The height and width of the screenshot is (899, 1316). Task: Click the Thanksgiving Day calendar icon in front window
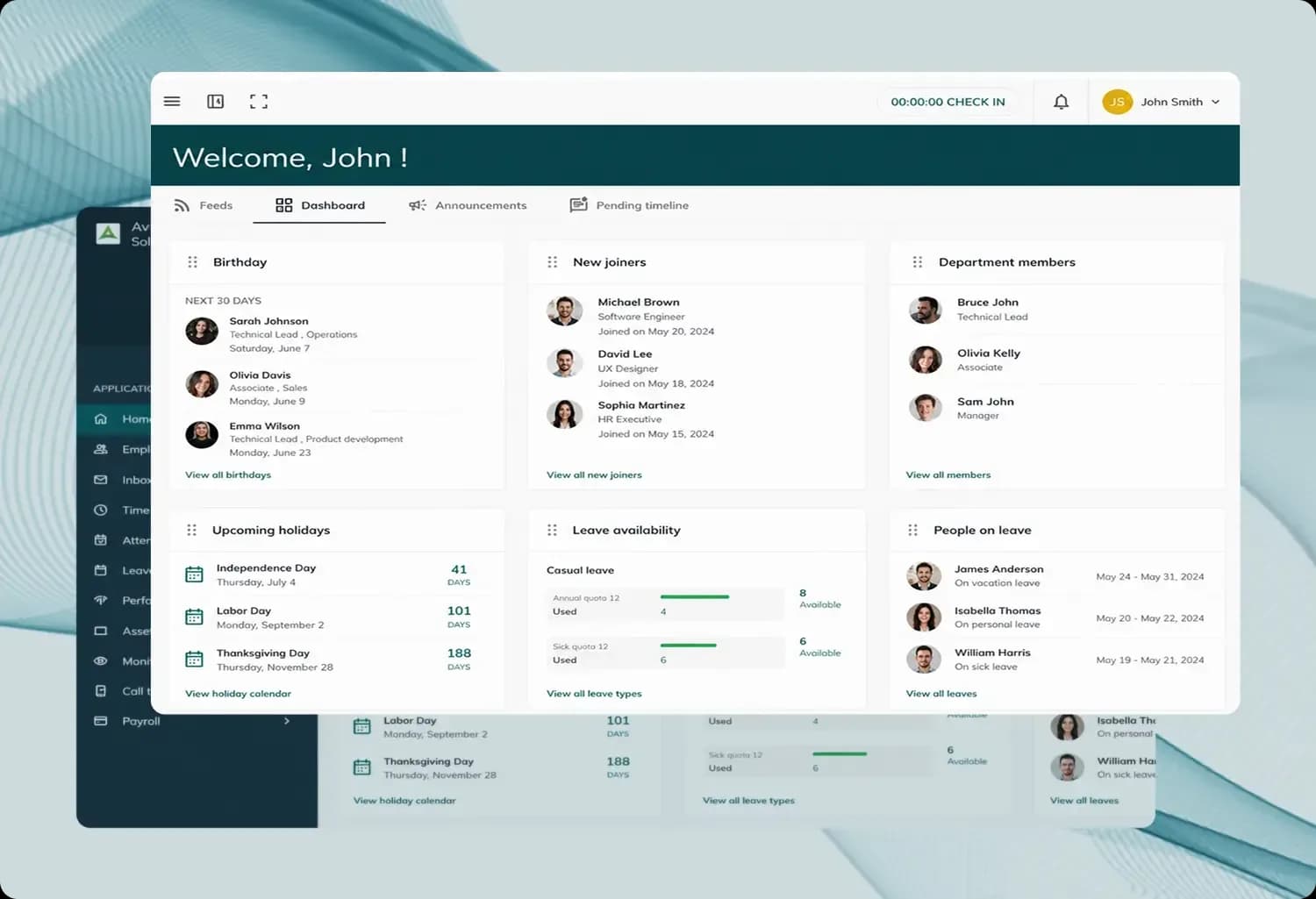(x=194, y=659)
